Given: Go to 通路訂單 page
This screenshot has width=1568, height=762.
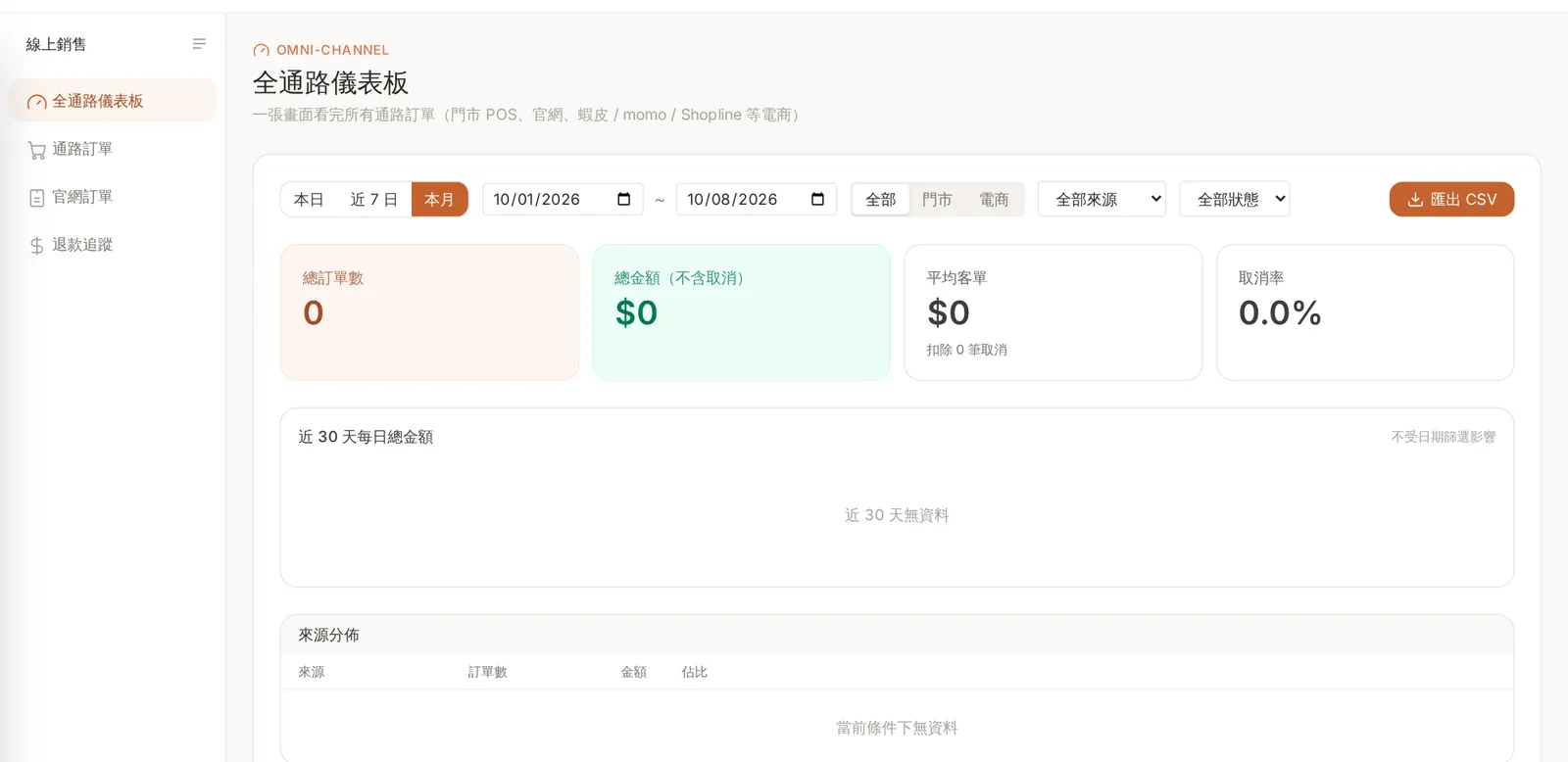Looking at the screenshot, I should click(113, 149).
